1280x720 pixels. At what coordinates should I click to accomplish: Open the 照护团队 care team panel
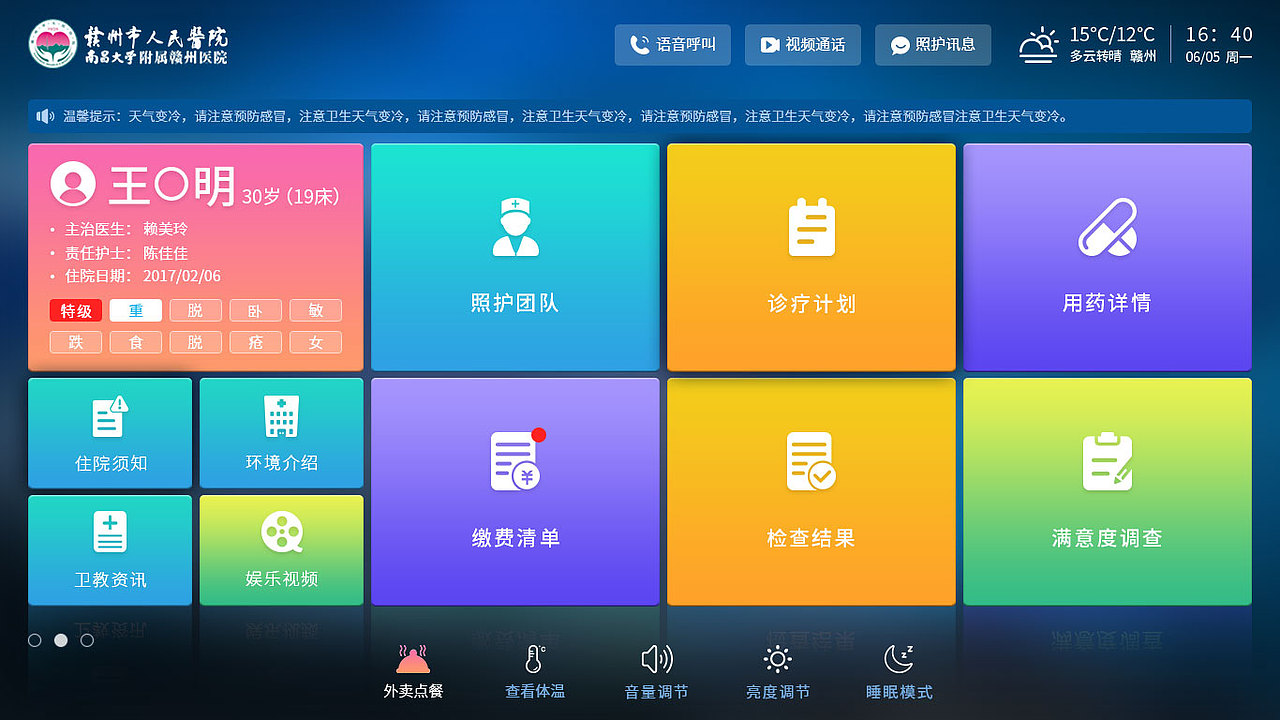click(x=514, y=257)
